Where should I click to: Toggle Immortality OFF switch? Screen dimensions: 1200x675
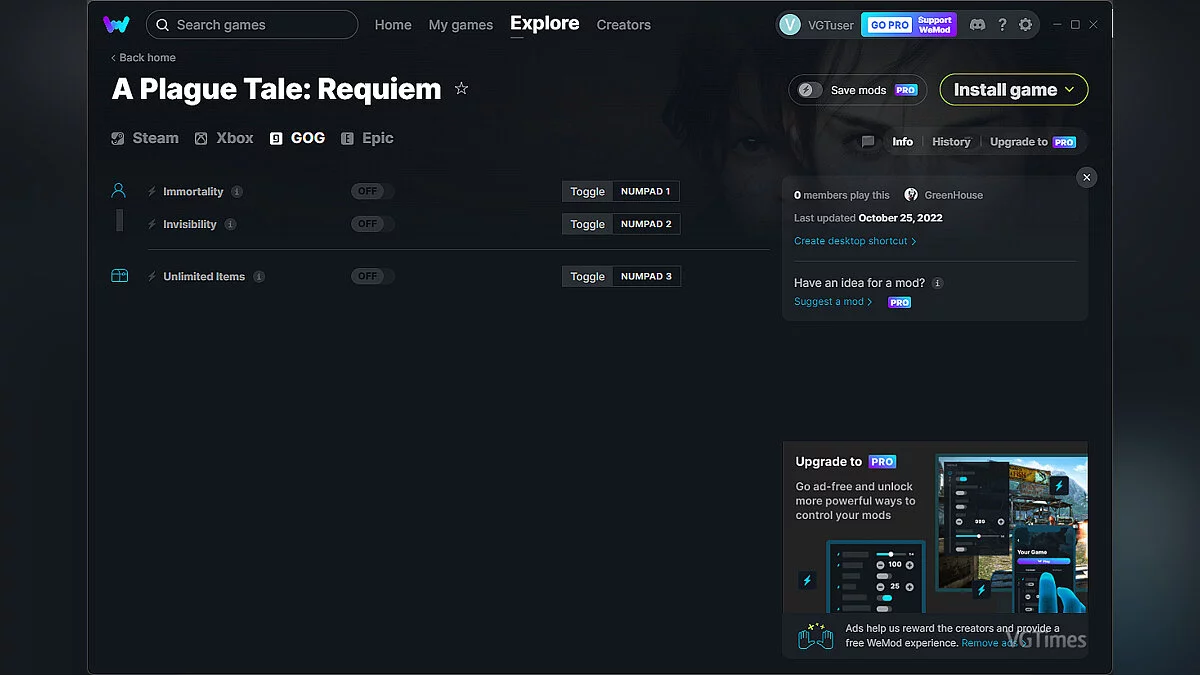[x=372, y=191]
